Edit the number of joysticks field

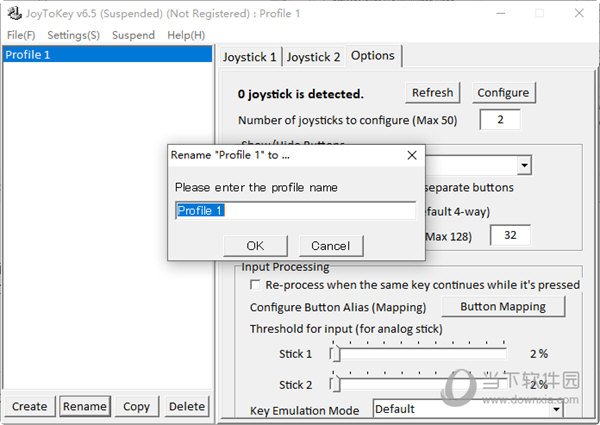[x=500, y=120]
